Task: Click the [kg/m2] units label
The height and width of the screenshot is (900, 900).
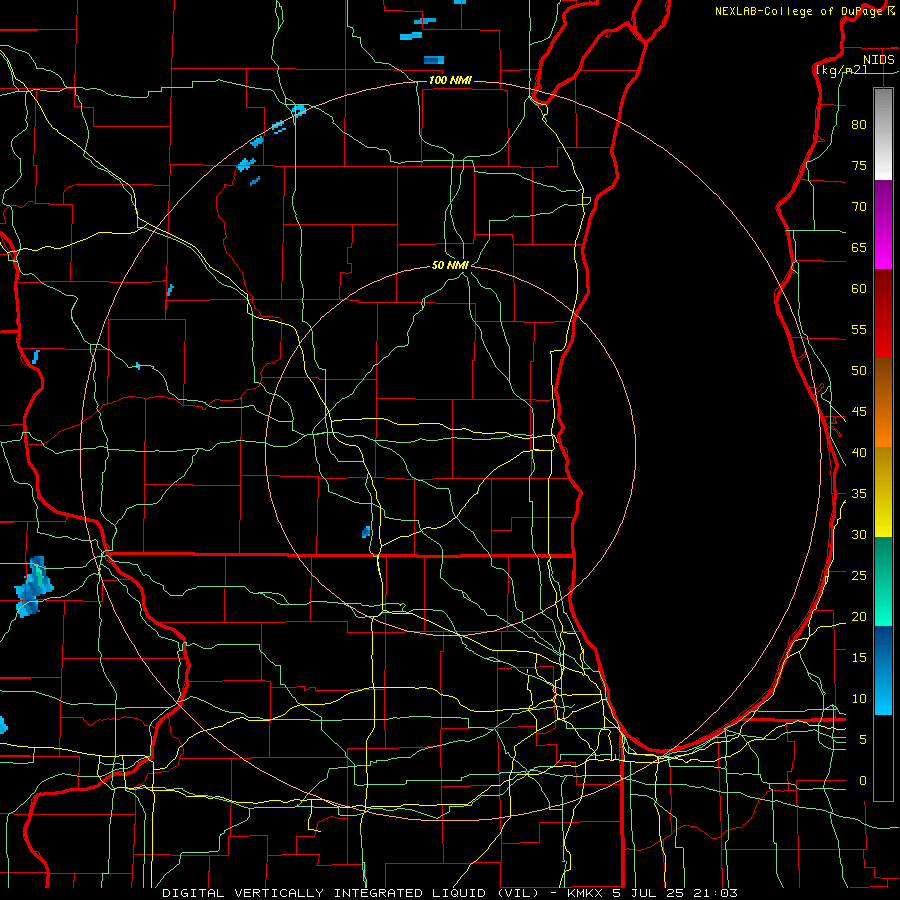Action: tap(841, 69)
